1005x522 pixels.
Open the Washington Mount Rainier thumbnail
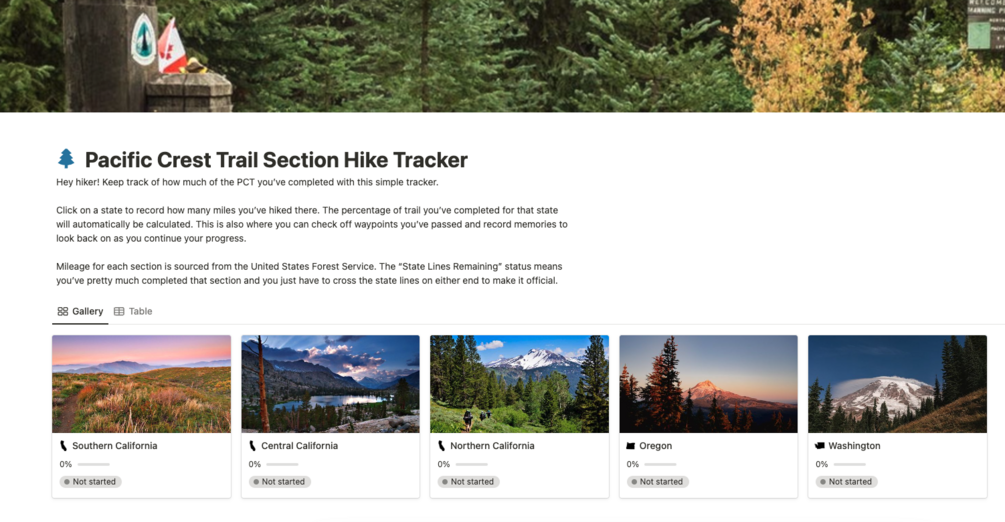click(897, 383)
